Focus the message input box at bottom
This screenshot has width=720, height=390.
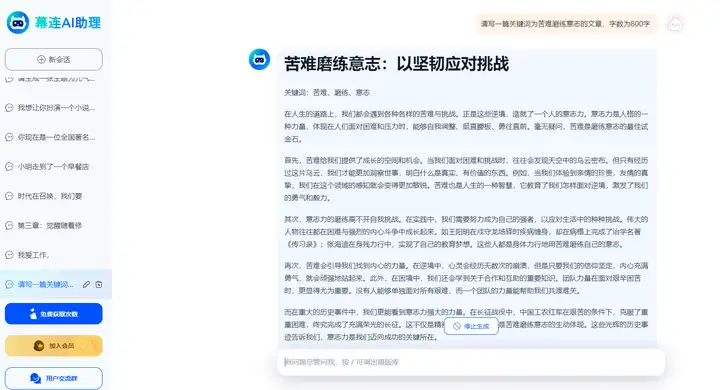[471, 362]
